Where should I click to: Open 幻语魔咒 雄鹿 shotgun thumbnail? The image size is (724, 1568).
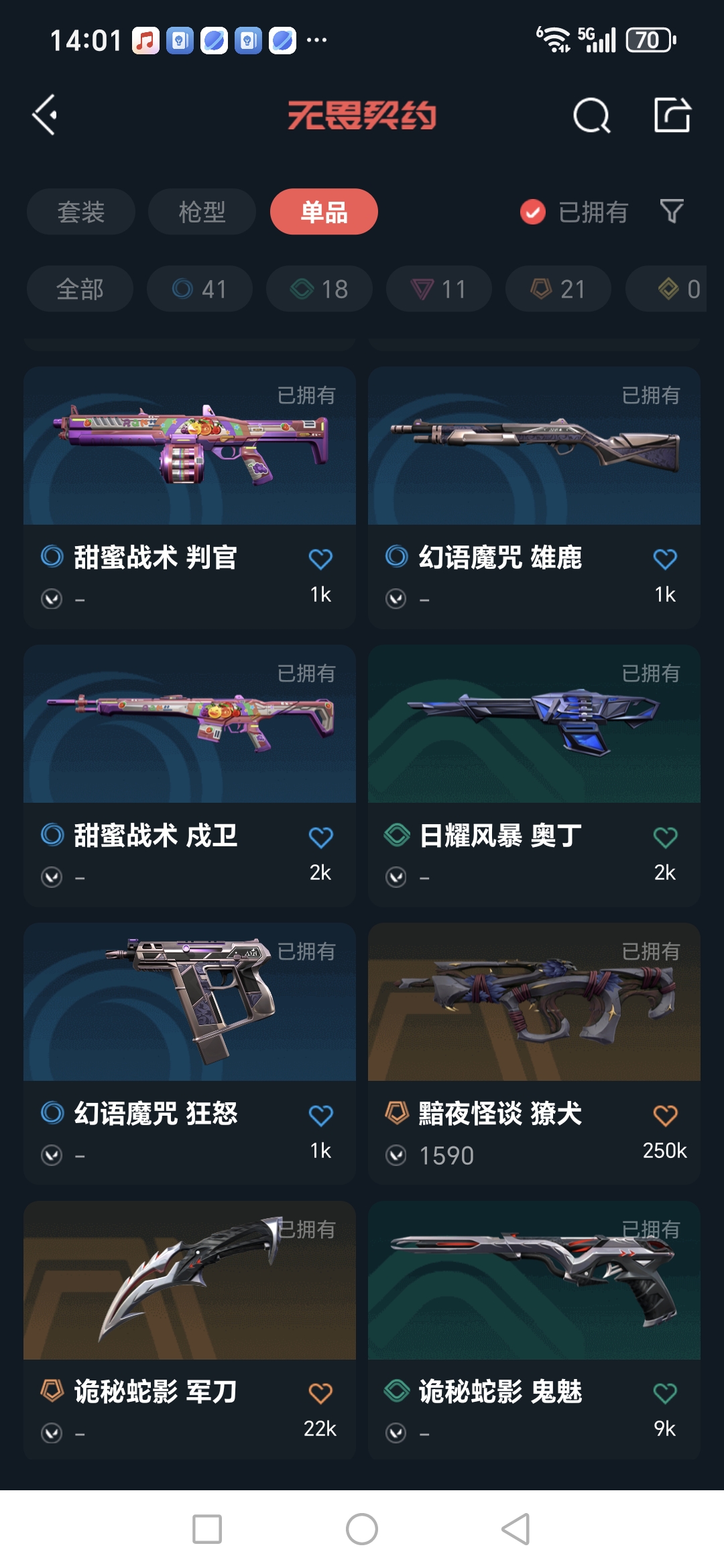click(534, 446)
